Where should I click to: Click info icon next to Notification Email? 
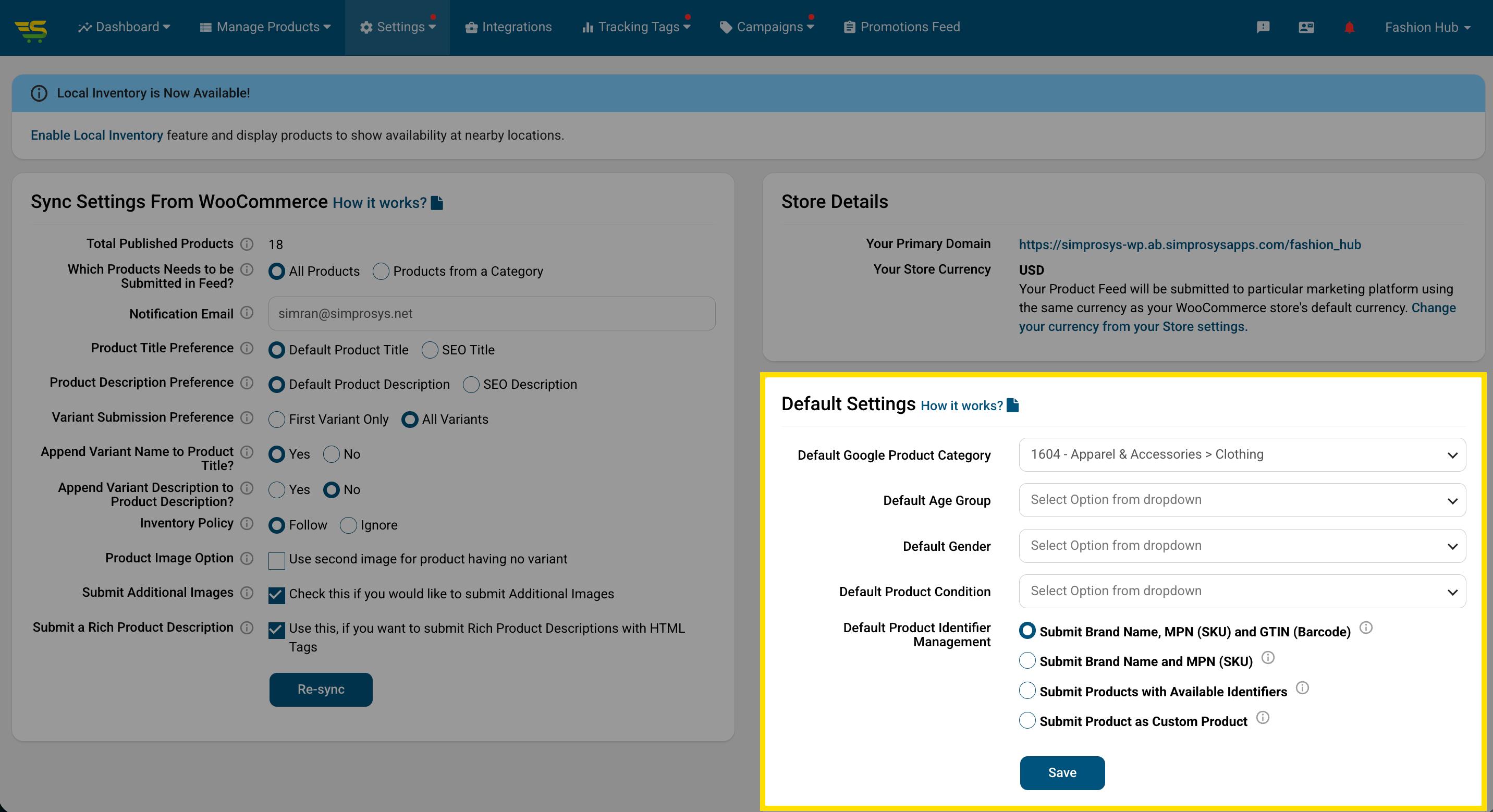point(247,313)
